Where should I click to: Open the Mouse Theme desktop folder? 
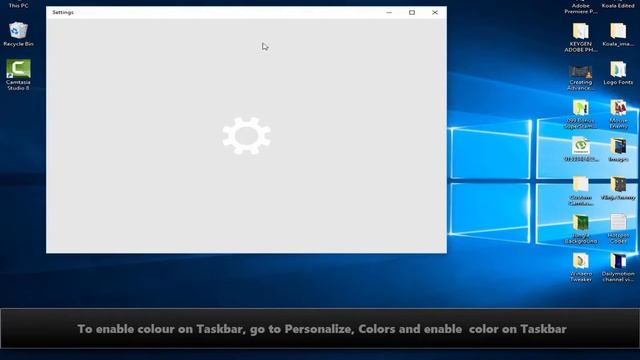pyautogui.click(x=618, y=115)
